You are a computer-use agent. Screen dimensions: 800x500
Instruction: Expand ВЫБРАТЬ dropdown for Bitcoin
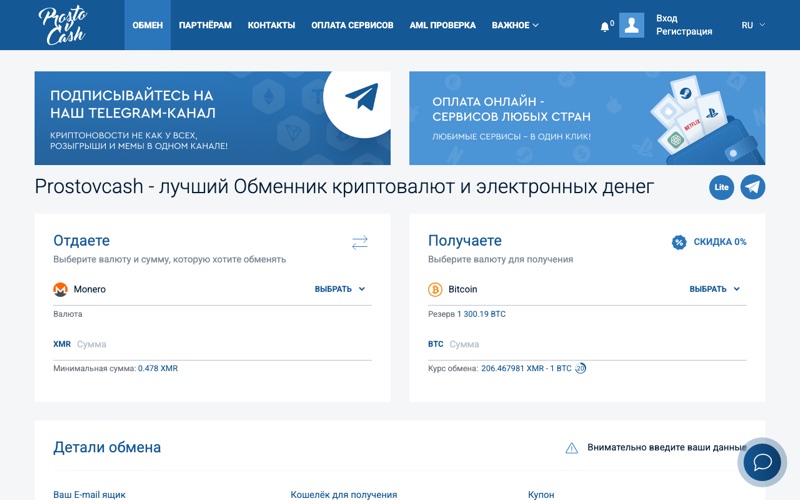(x=714, y=289)
